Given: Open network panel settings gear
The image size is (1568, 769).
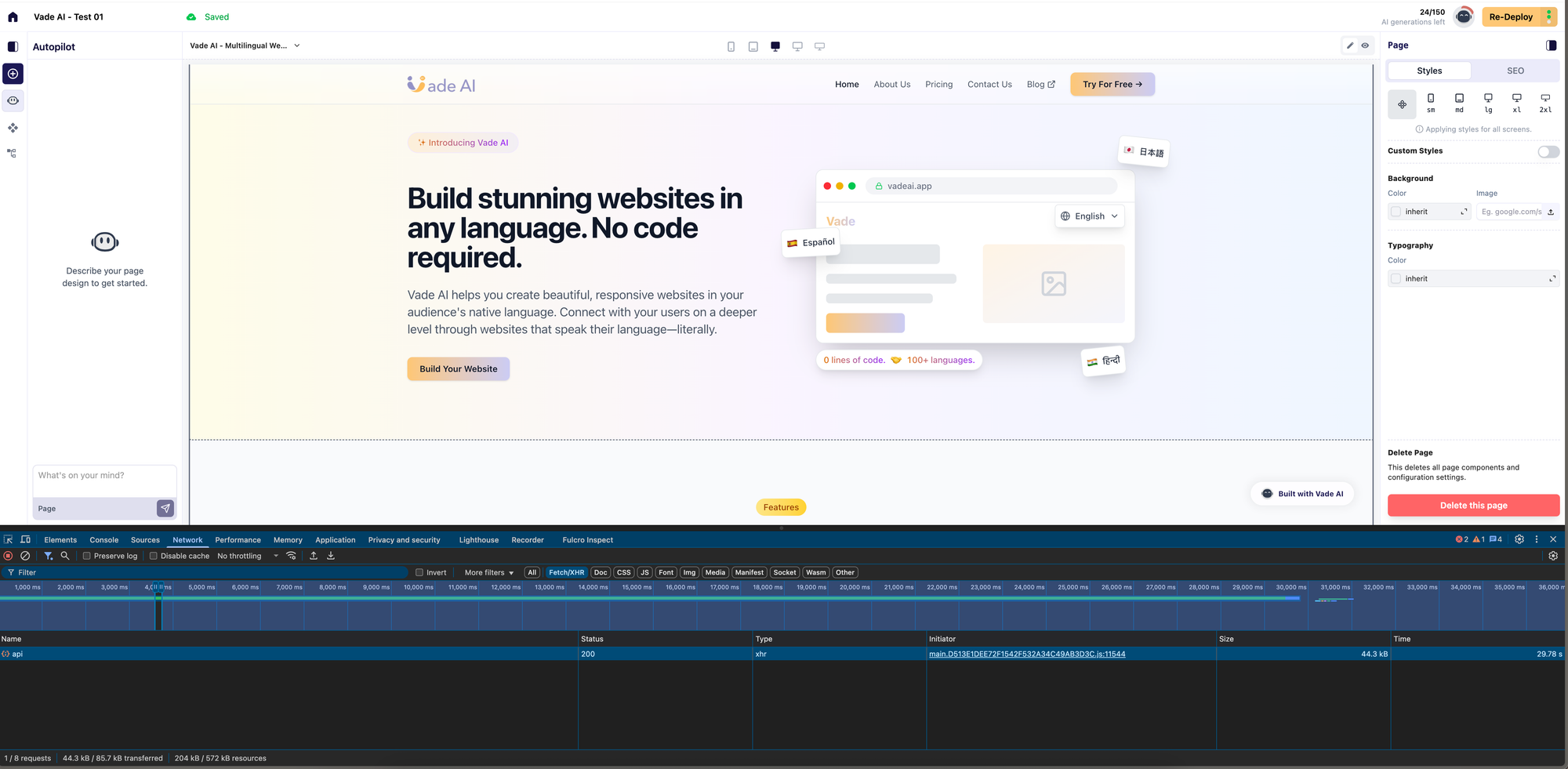Looking at the screenshot, I should [1553, 556].
